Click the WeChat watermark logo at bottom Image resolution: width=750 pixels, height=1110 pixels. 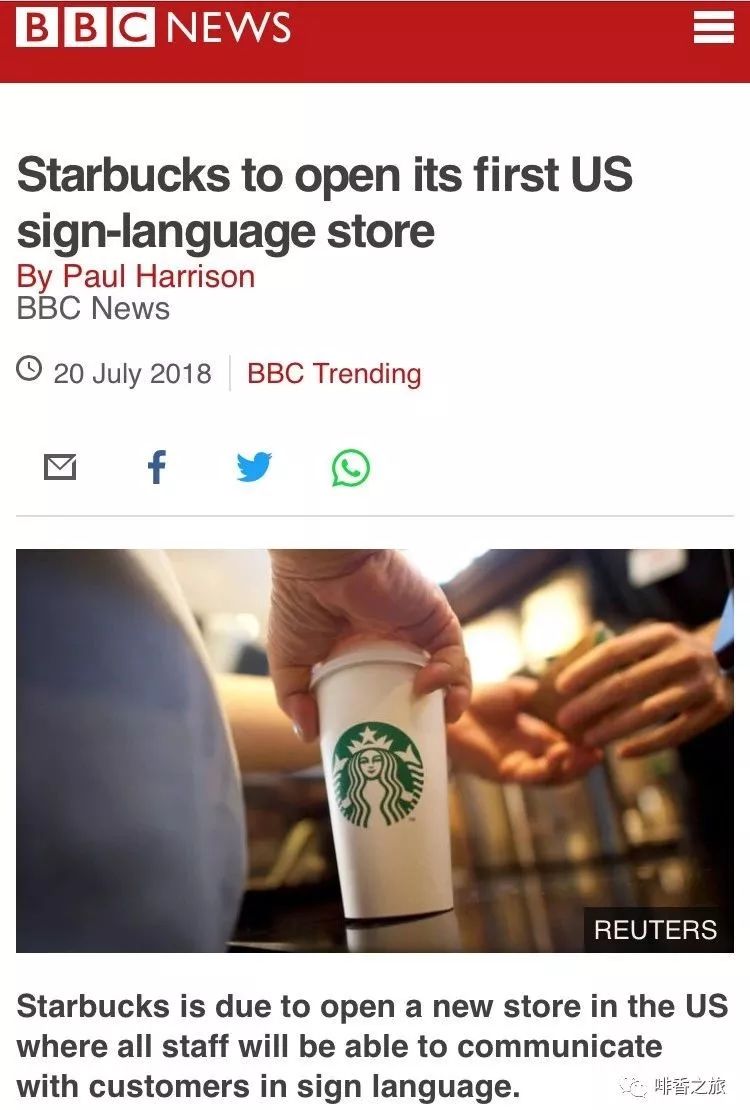pyautogui.click(x=632, y=1087)
